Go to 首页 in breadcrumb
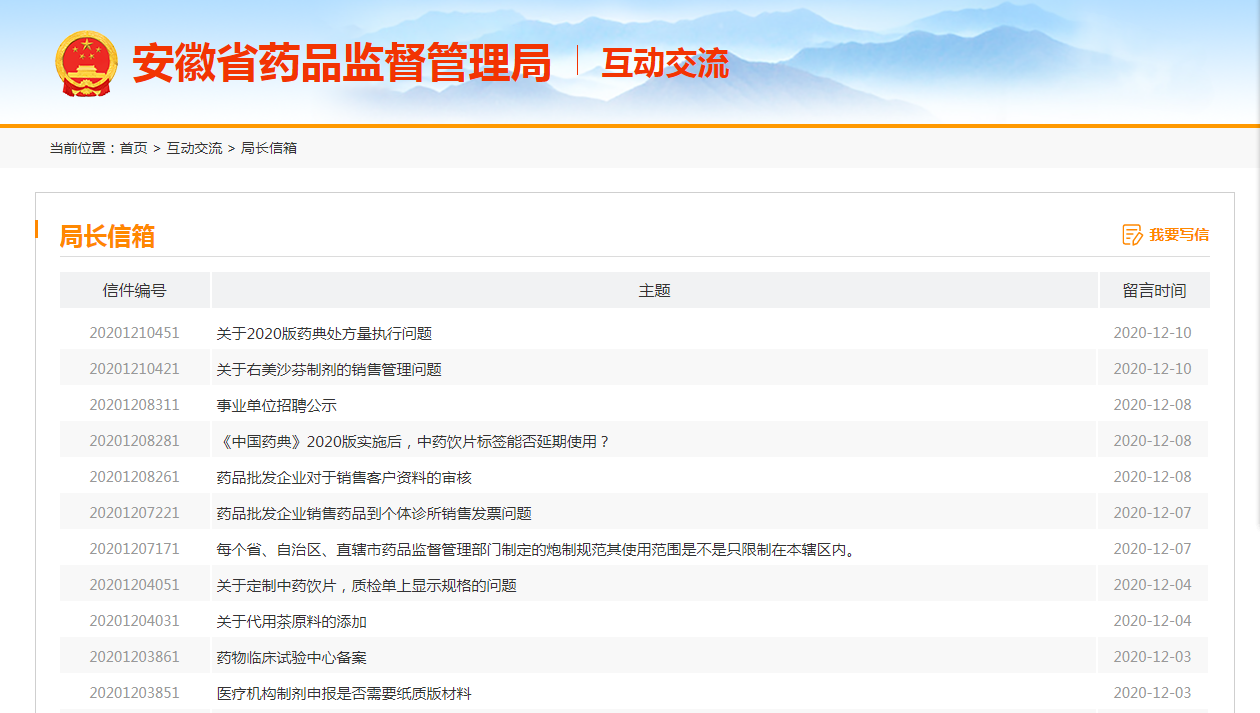 click(x=133, y=148)
